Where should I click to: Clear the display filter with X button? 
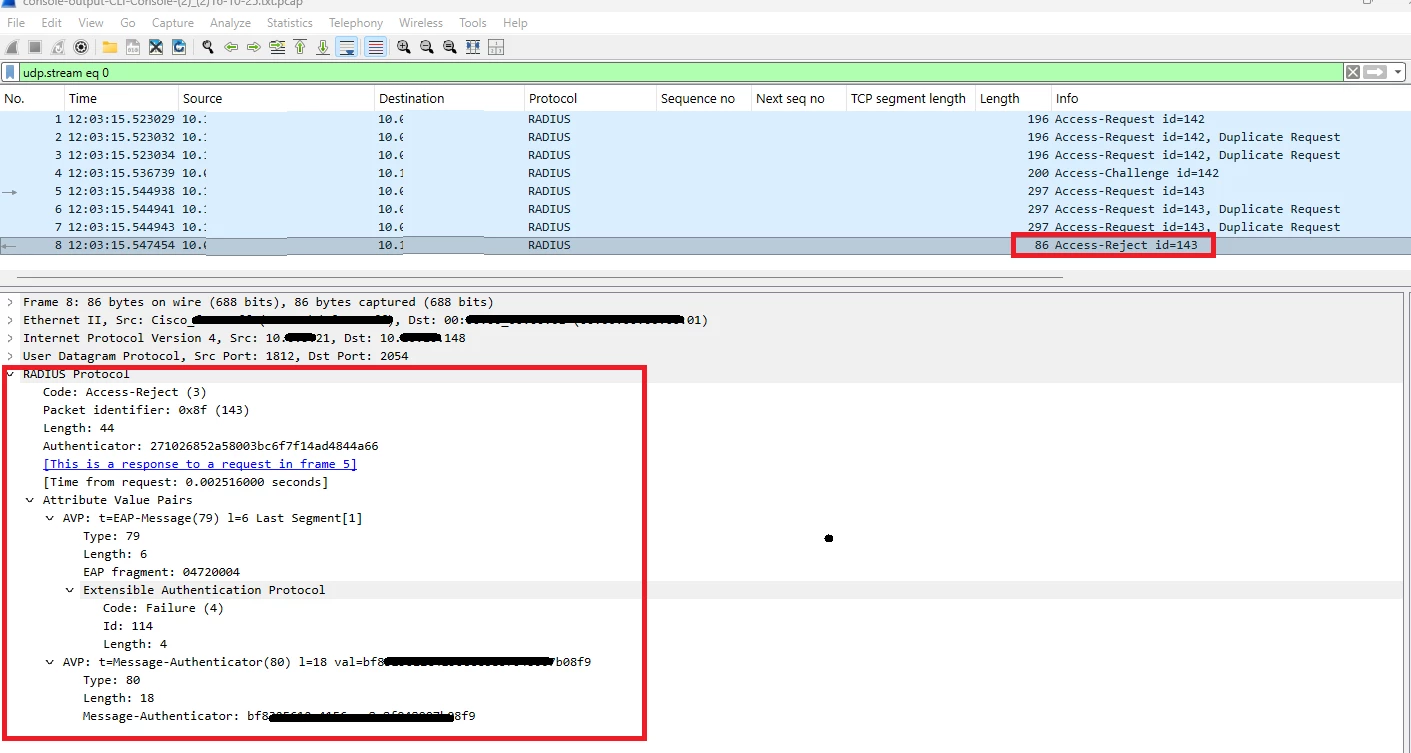tap(1352, 72)
